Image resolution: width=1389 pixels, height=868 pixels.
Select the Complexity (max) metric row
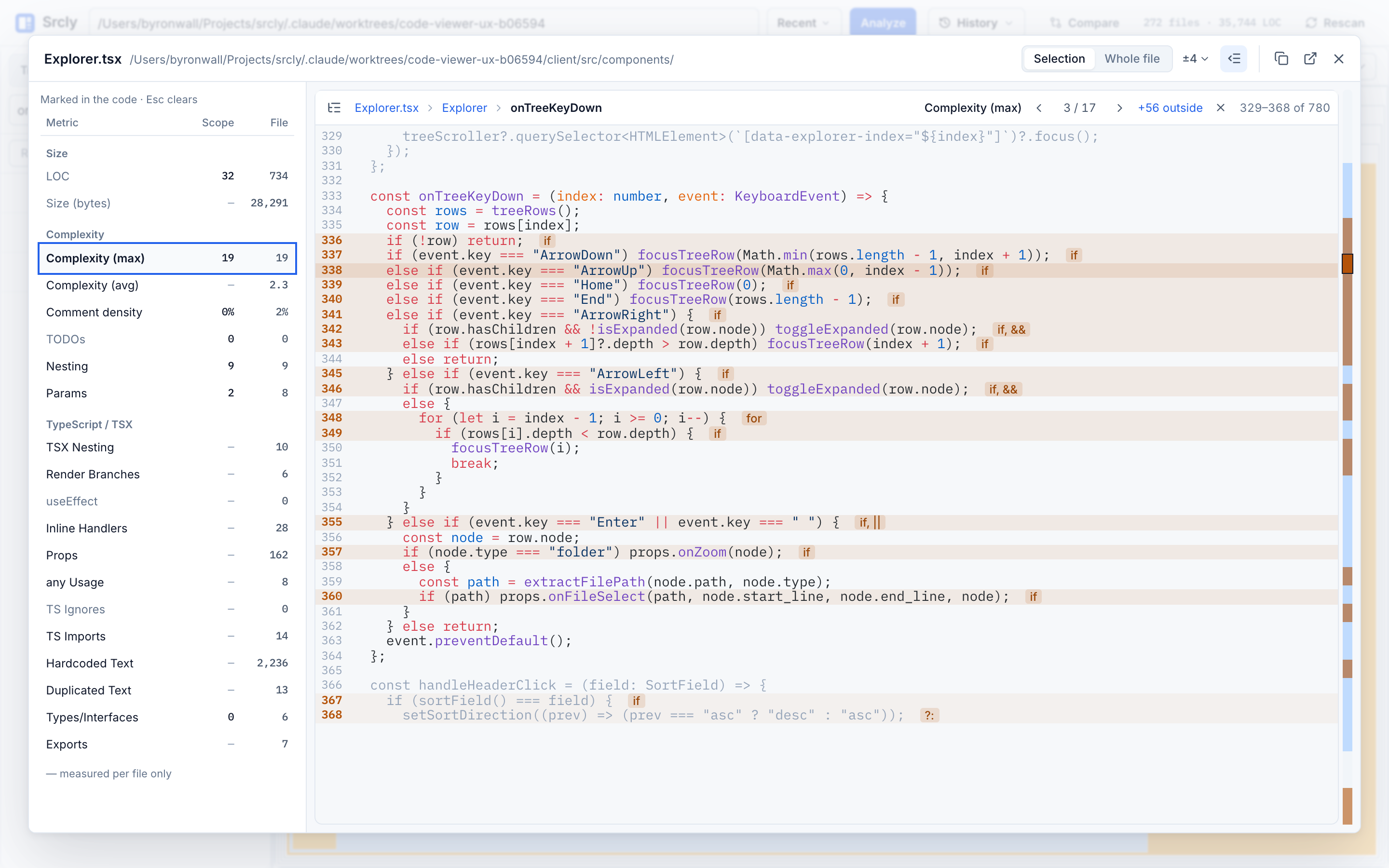tap(167, 258)
